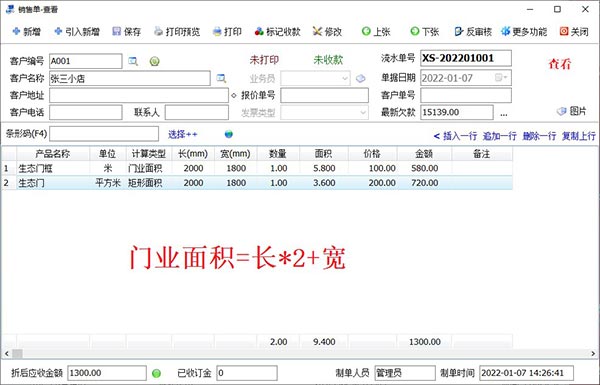
Task: Go to previous record with 上张
Action: point(376,32)
